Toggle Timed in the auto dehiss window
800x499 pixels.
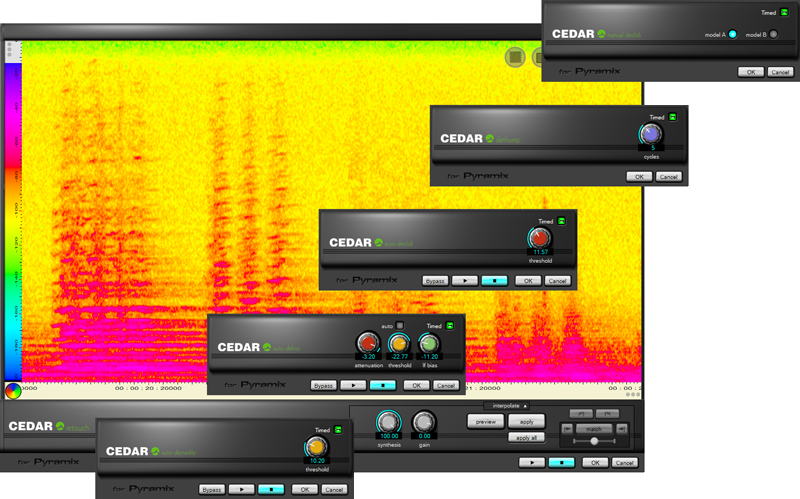449,326
